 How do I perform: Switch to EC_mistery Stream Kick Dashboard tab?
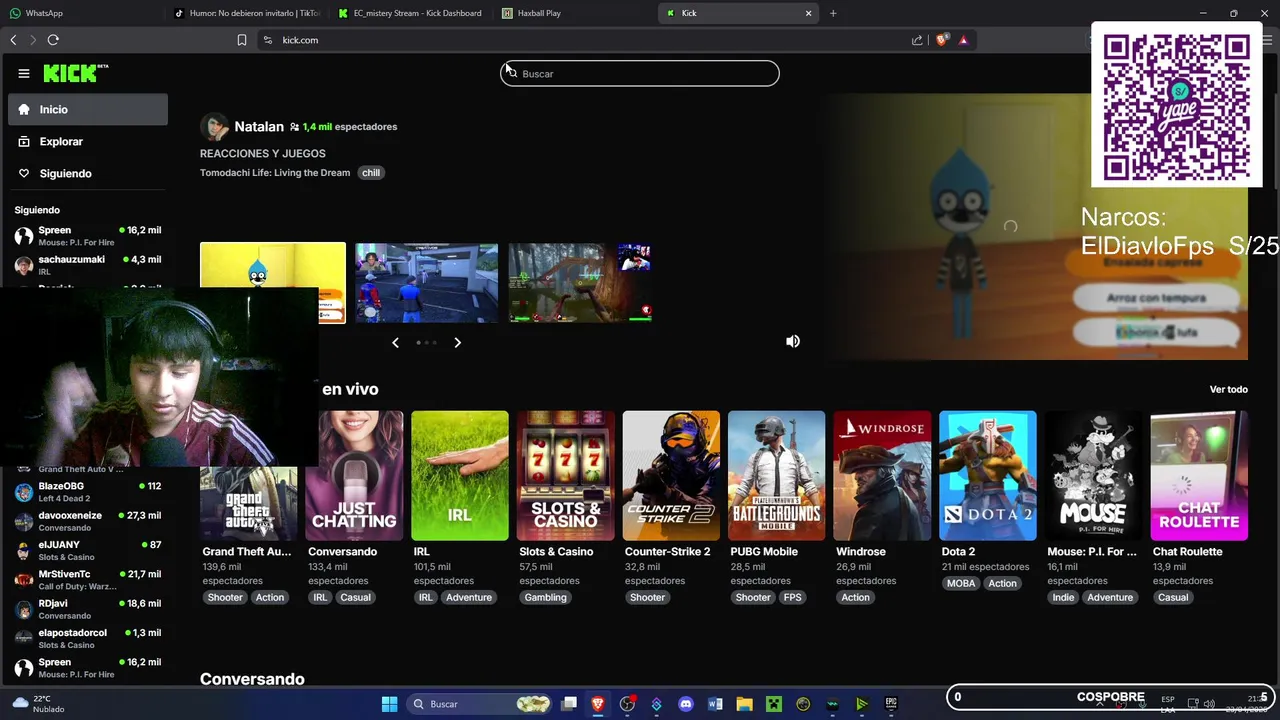click(410, 13)
